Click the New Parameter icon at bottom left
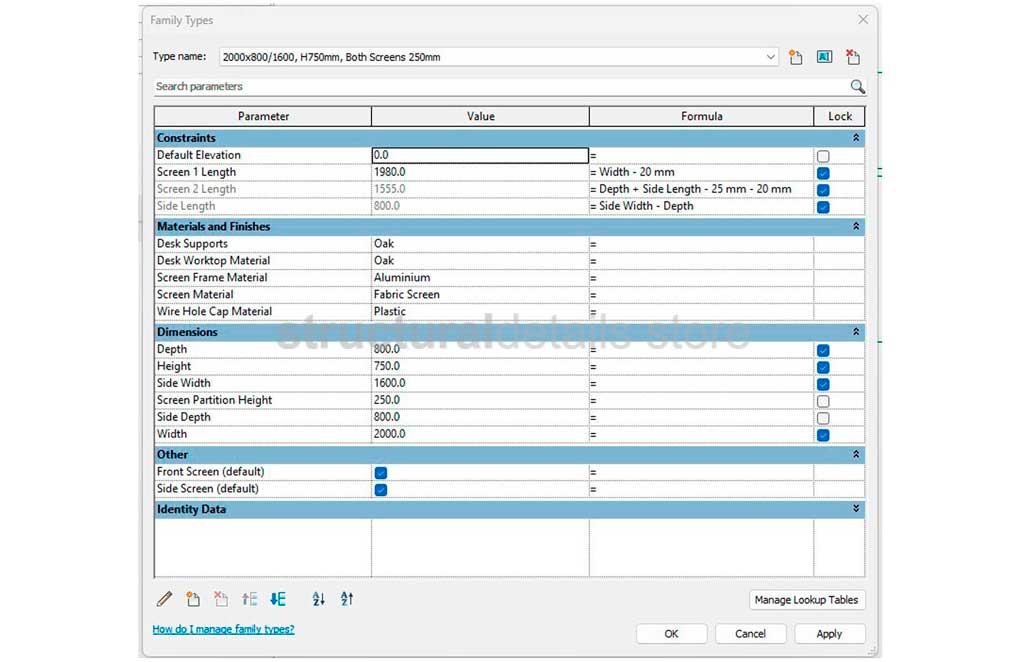The image size is (1024, 662). click(x=193, y=599)
